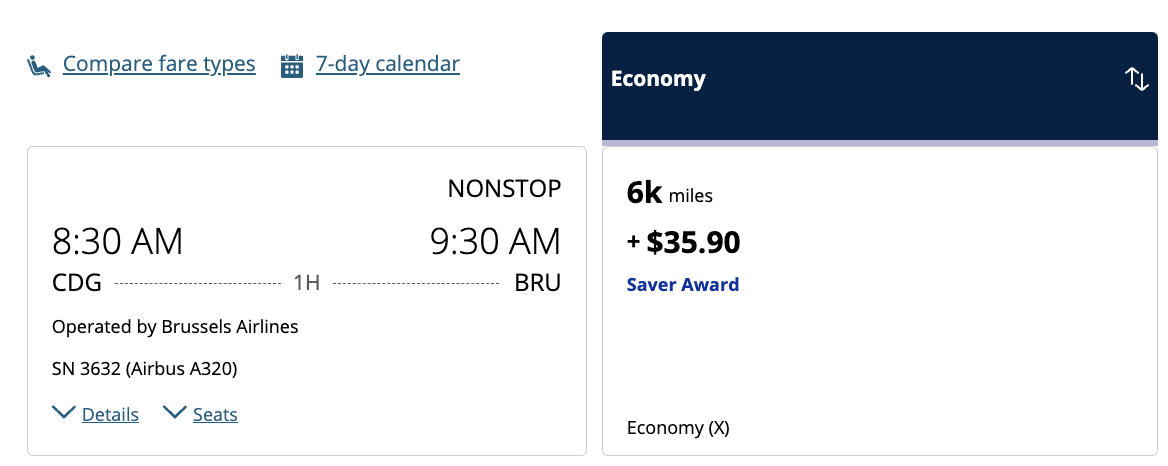
Task: Open the Compare fare types link
Action: (159, 65)
